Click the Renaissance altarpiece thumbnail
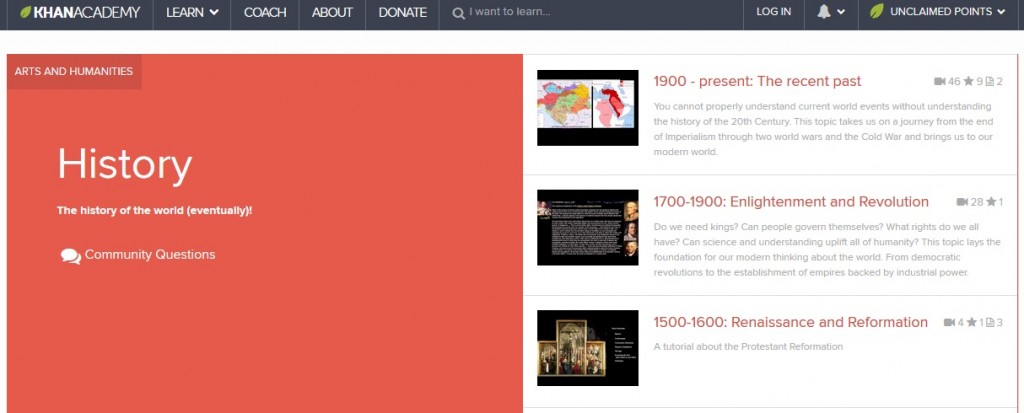The width and height of the screenshot is (1024, 413). click(x=588, y=348)
